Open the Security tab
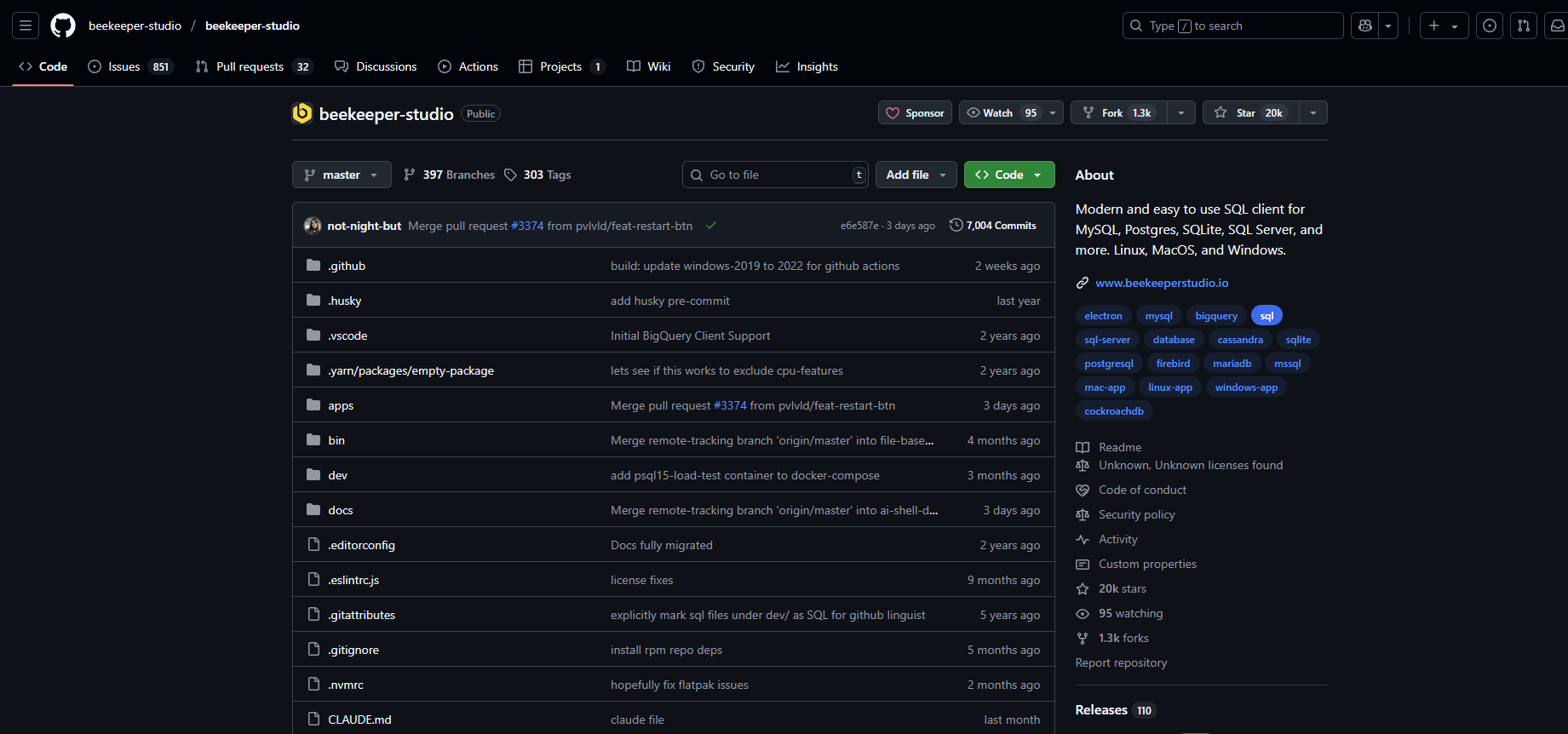 (723, 66)
